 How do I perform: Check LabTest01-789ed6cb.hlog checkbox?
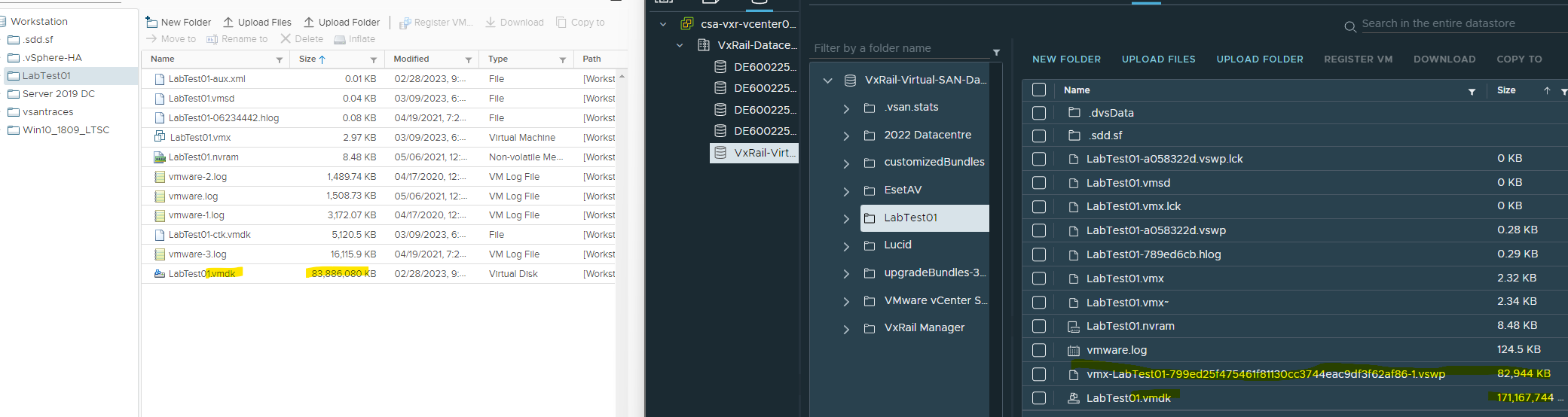(1039, 254)
